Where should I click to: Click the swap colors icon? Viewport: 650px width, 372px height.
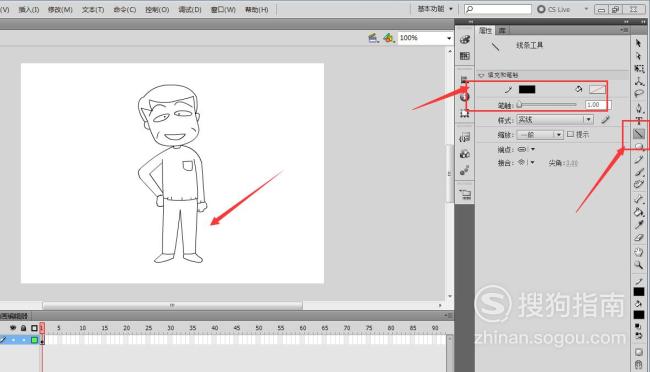[638, 335]
